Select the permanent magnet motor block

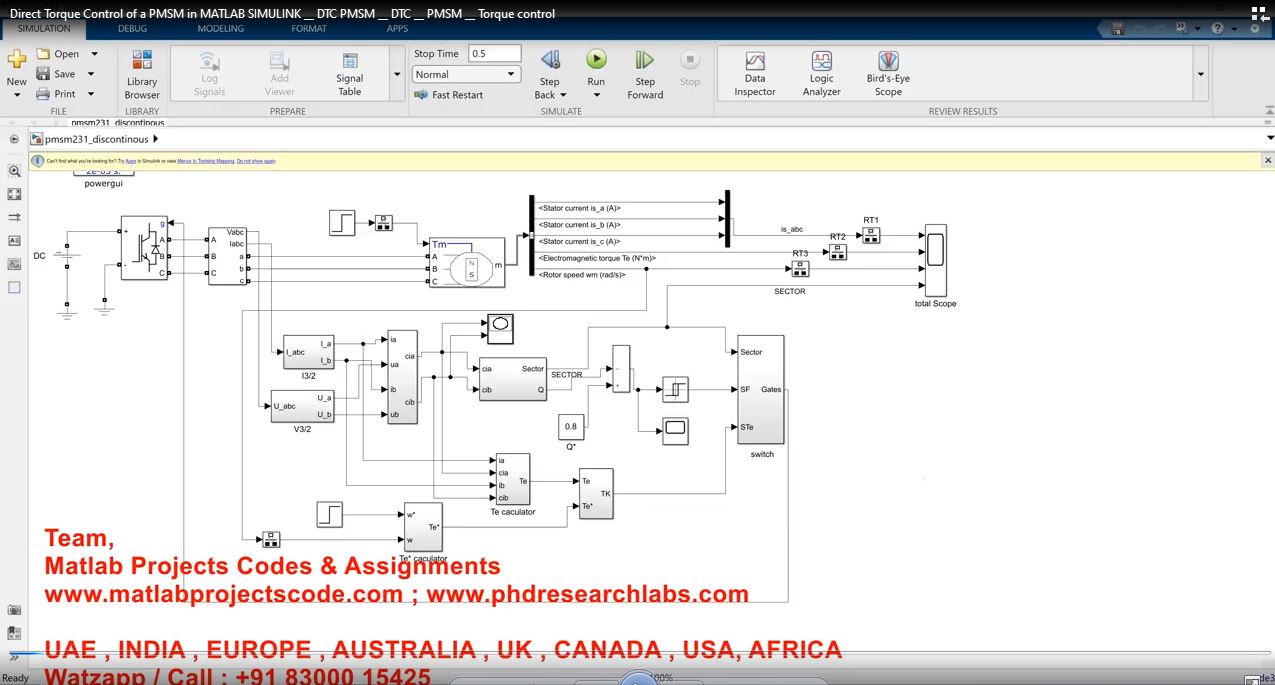point(466,263)
